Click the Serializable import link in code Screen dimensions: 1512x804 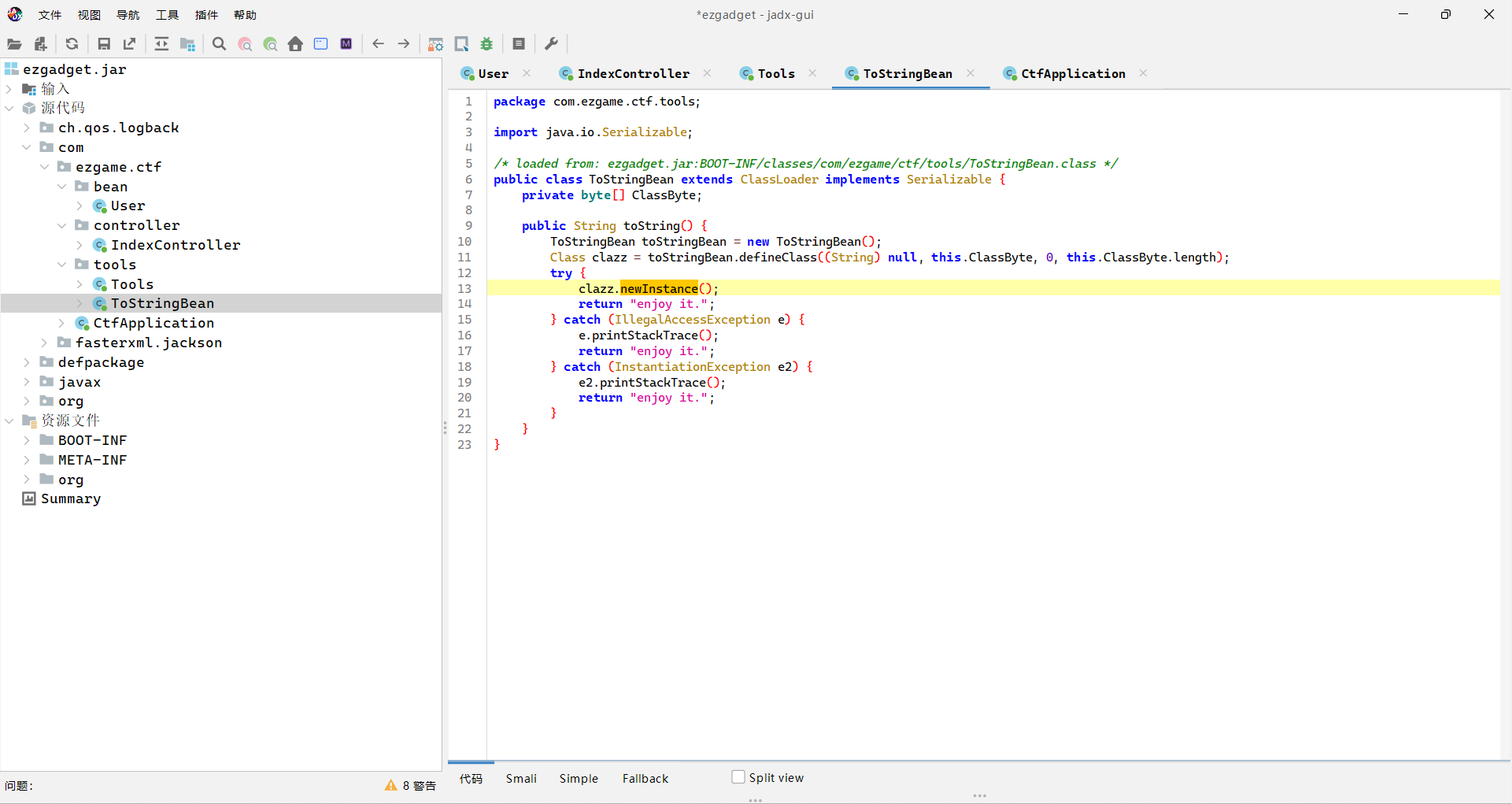tap(645, 132)
